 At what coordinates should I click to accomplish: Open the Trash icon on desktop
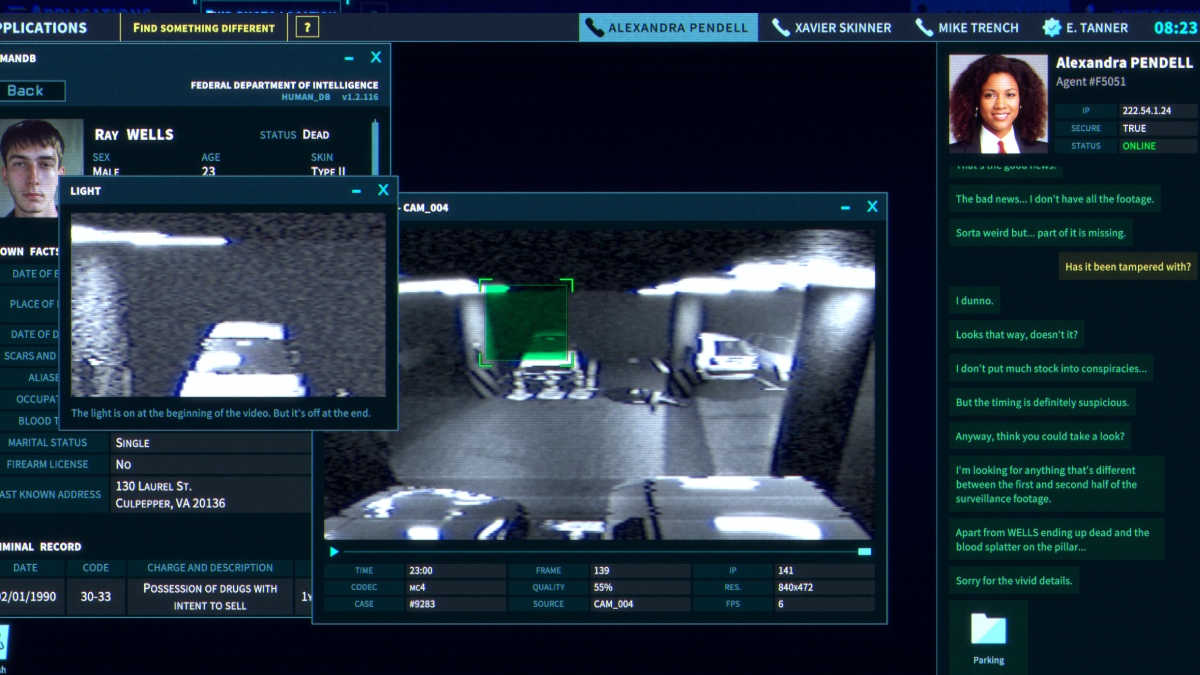[x=3, y=645]
